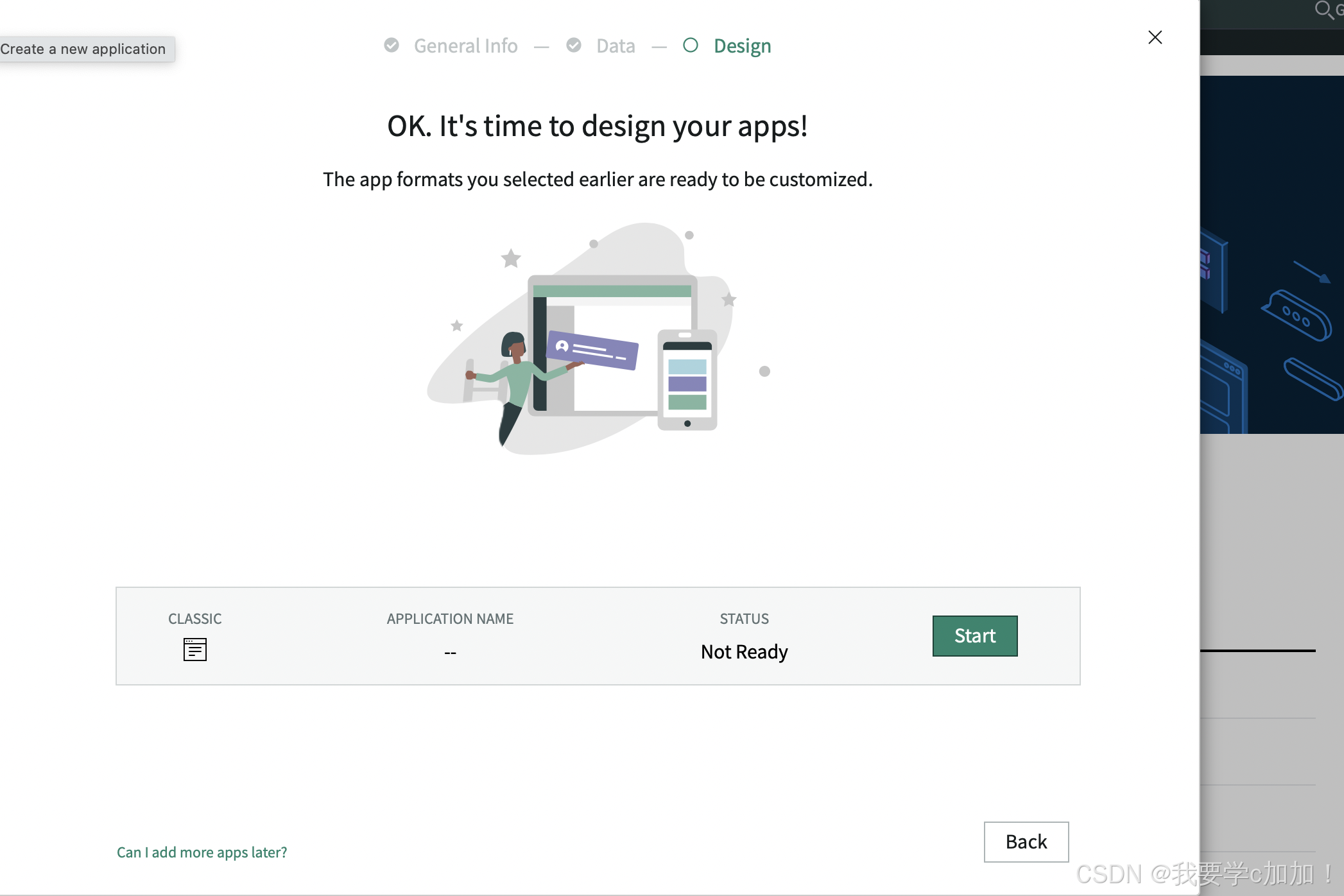Click the General Info step label
The height and width of the screenshot is (896, 1344).
click(465, 46)
